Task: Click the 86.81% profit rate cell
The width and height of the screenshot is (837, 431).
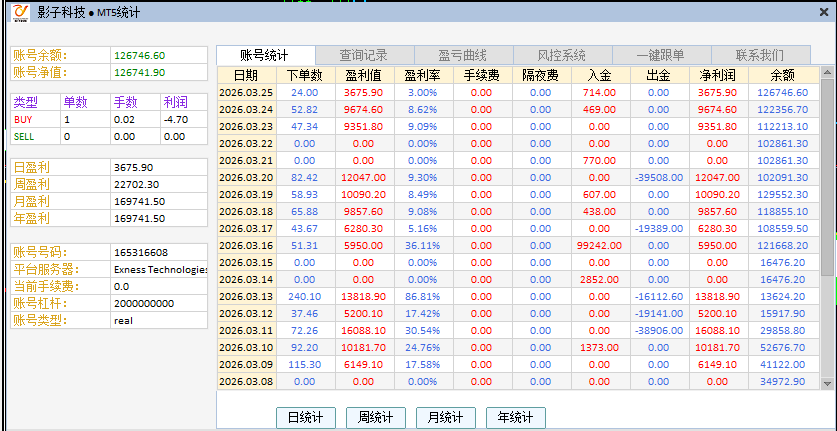Action: pos(424,296)
